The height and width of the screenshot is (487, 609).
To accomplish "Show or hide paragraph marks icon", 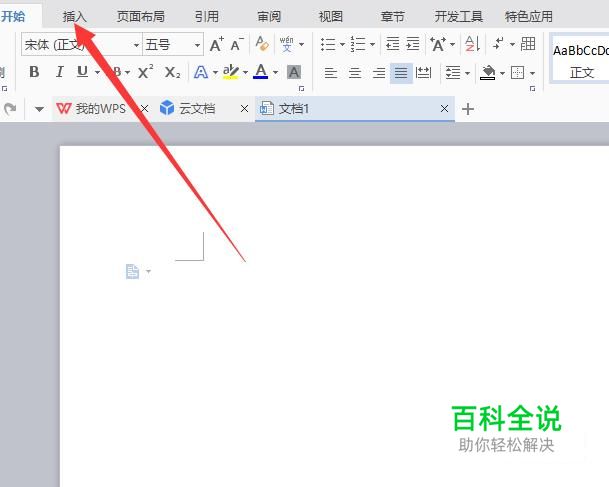I will tap(499, 43).
